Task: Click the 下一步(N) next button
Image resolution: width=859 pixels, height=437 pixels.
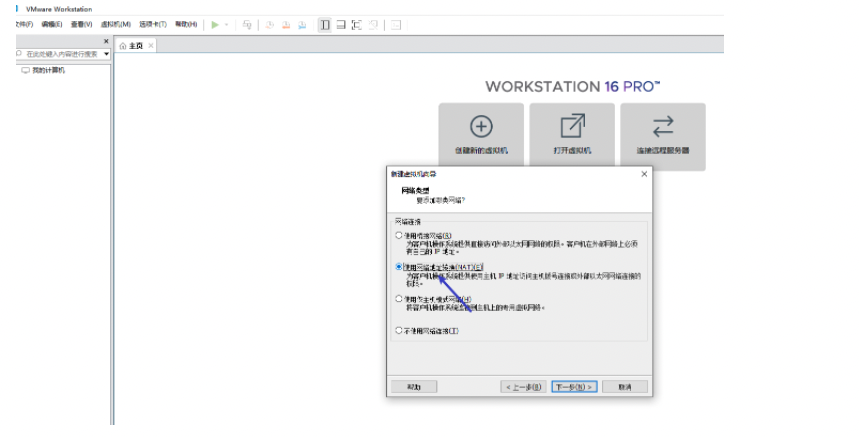Action: coord(575,386)
